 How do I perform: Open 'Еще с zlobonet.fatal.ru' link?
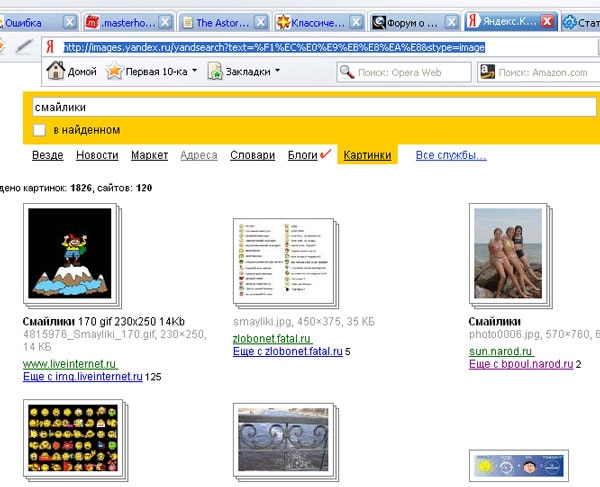click(288, 351)
